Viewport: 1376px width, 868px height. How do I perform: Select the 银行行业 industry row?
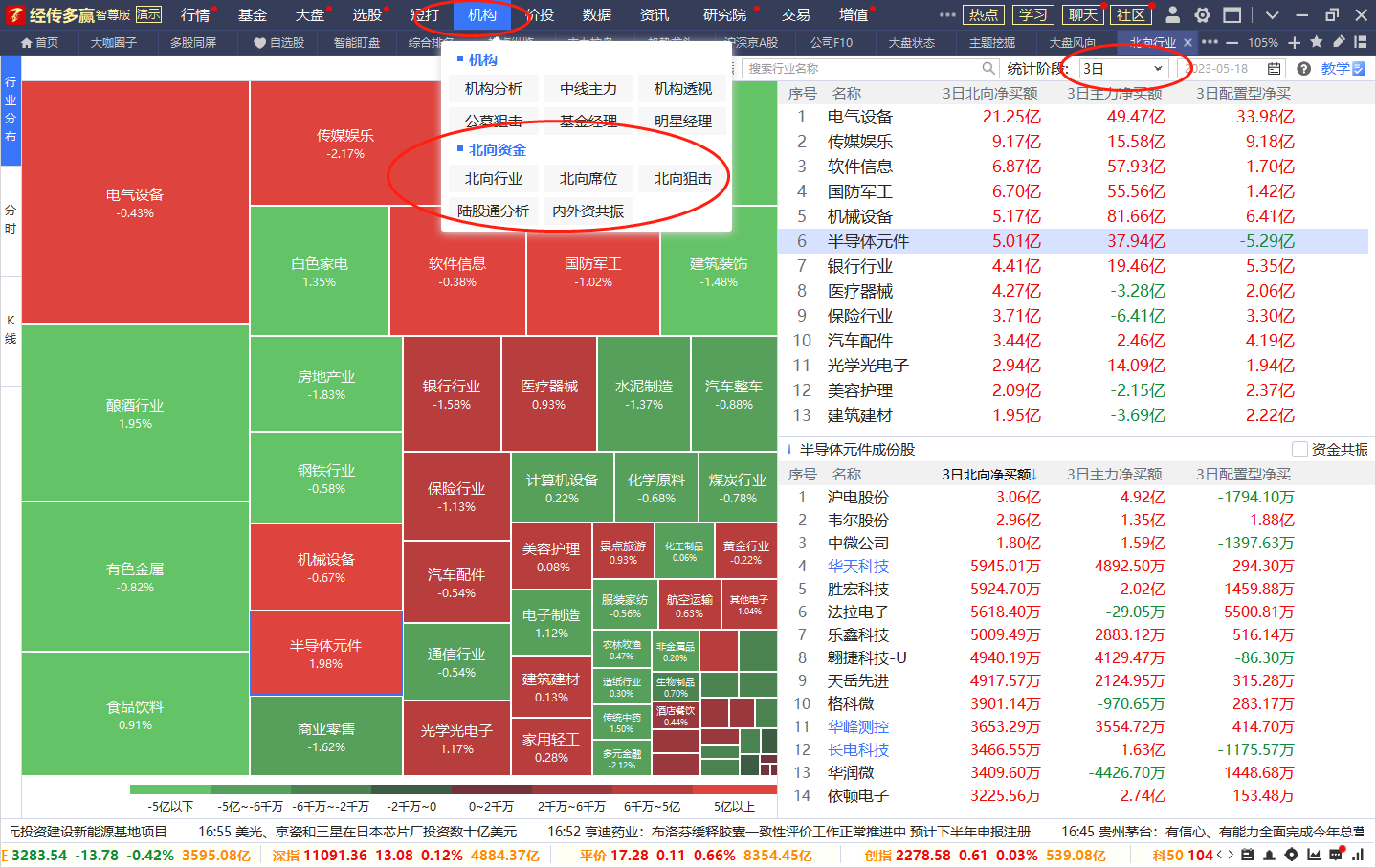point(1075,266)
